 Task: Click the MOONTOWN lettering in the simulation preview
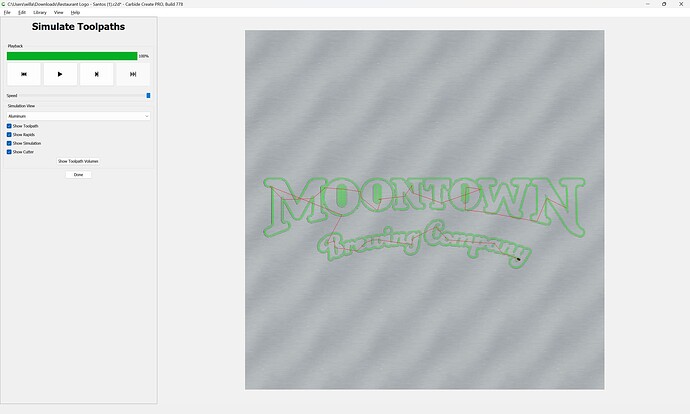[x=425, y=206]
